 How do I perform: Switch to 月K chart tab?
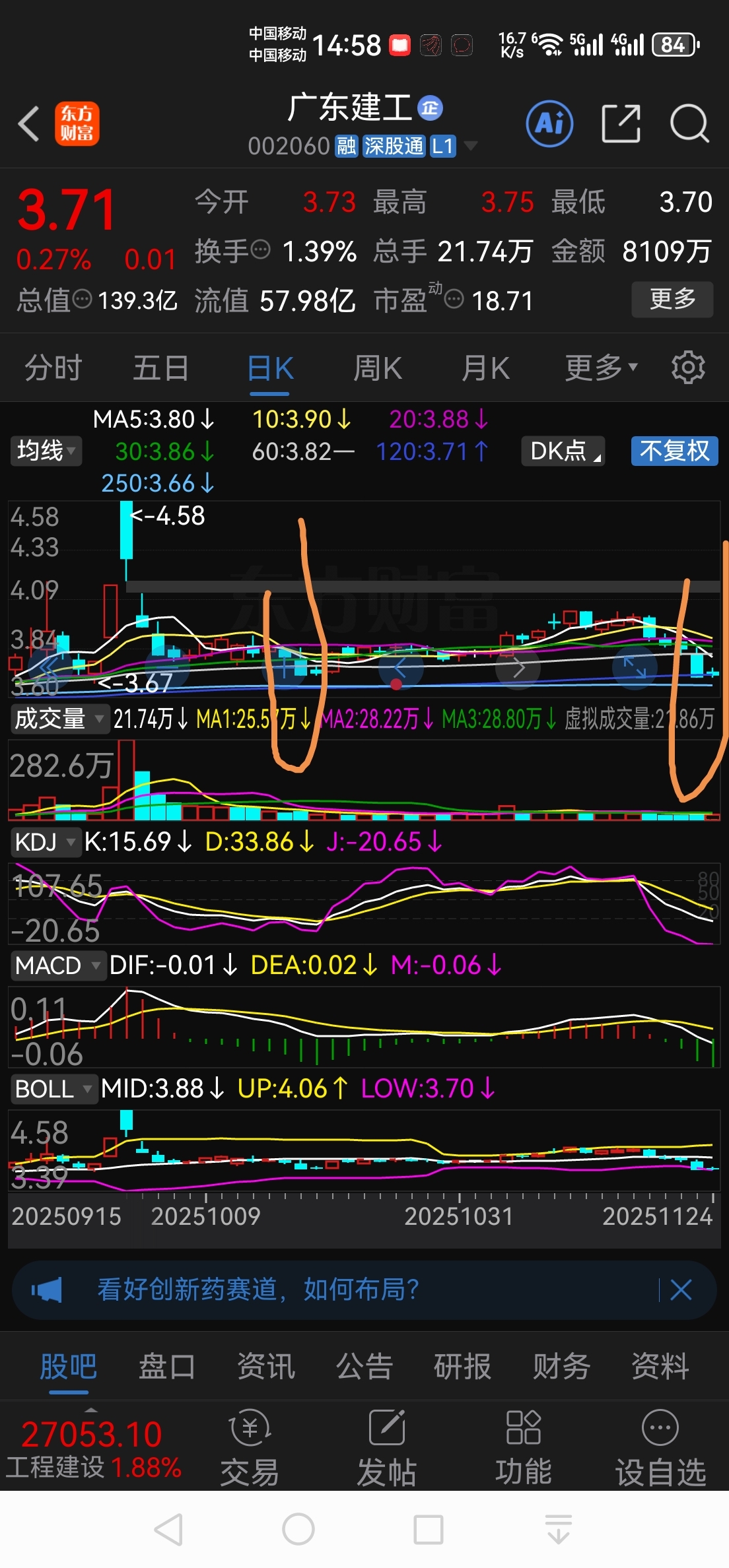(x=485, y=368)
